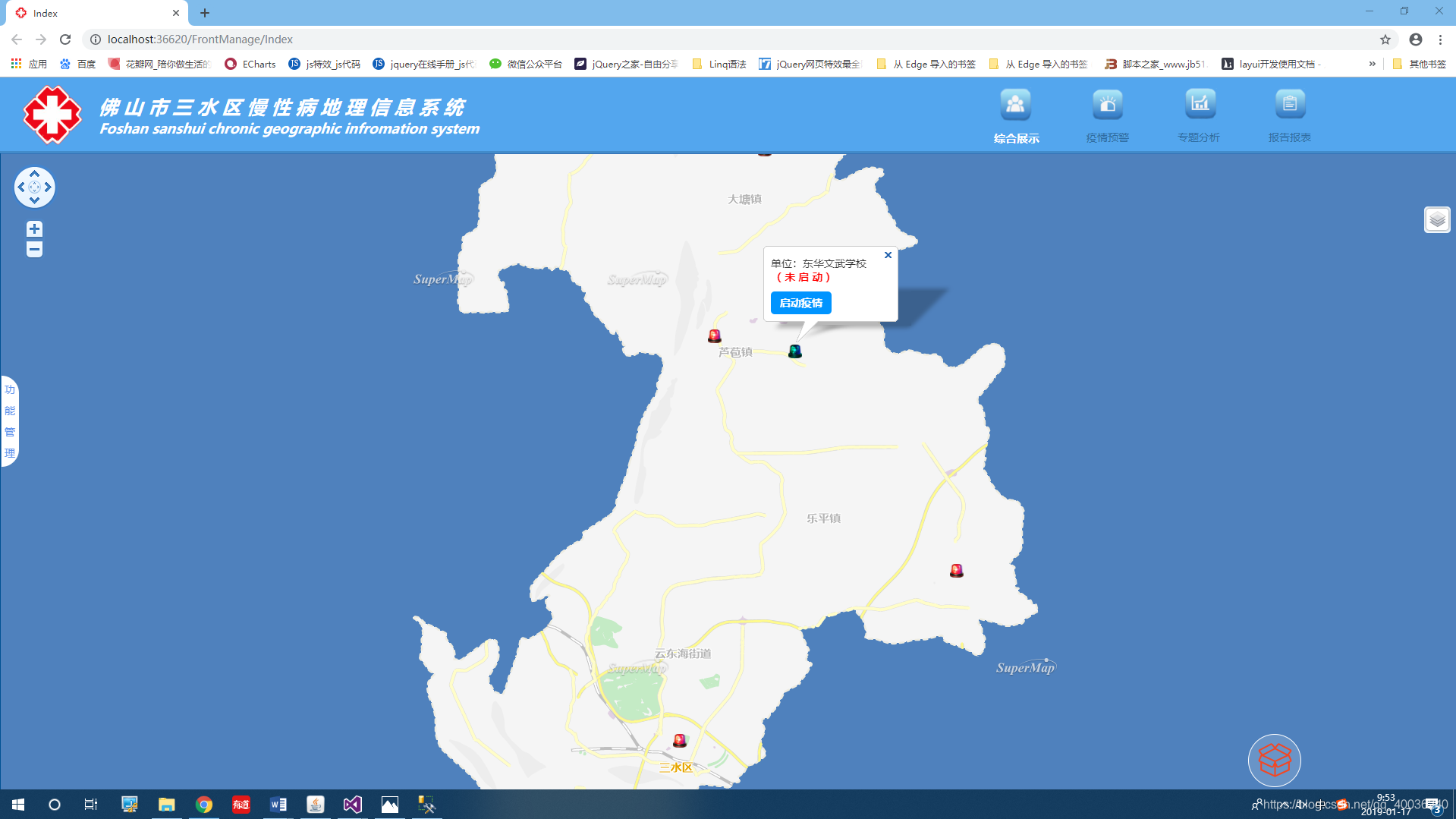The width and height of the screenshot is (1456, 819).
Task: Go back in browser history
Action: tap(17, 39)
